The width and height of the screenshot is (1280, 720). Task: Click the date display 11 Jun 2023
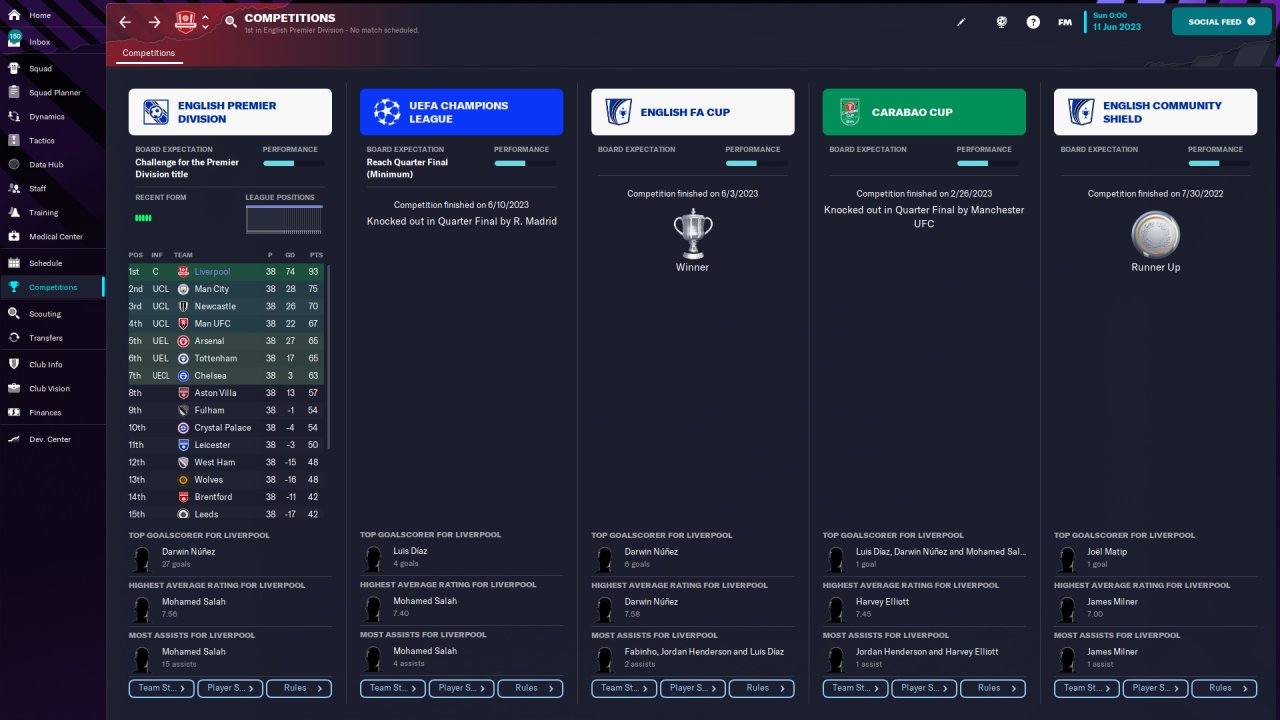pos(1117,27)
